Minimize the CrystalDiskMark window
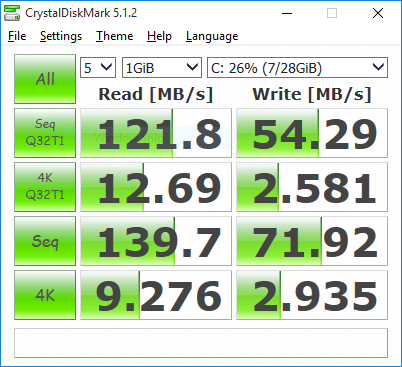 point(287,13)
